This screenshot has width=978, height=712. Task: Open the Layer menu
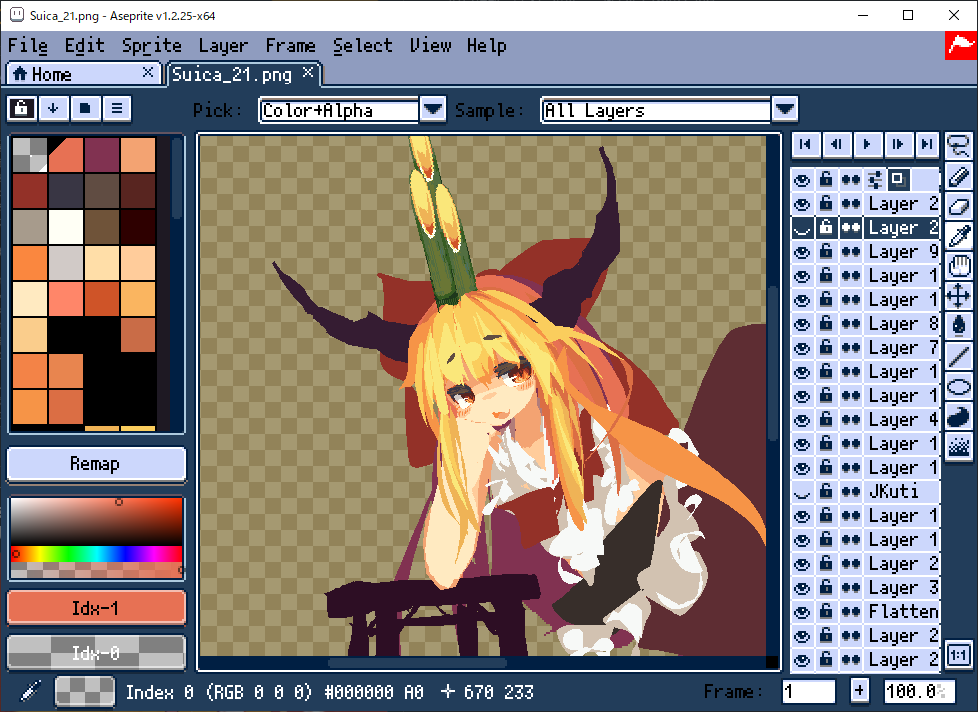(x=223, y=46)
